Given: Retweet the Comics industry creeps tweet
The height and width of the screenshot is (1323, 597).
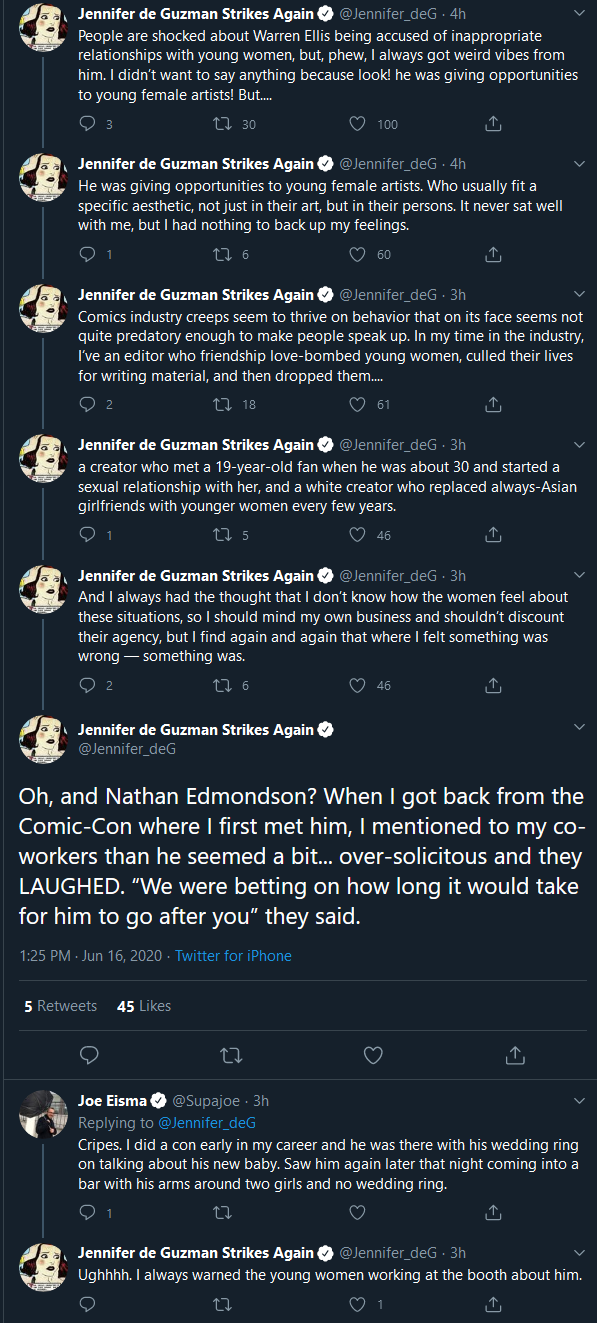Looking at the screenshot, I should pyautogui.click(x=225, y=404).
